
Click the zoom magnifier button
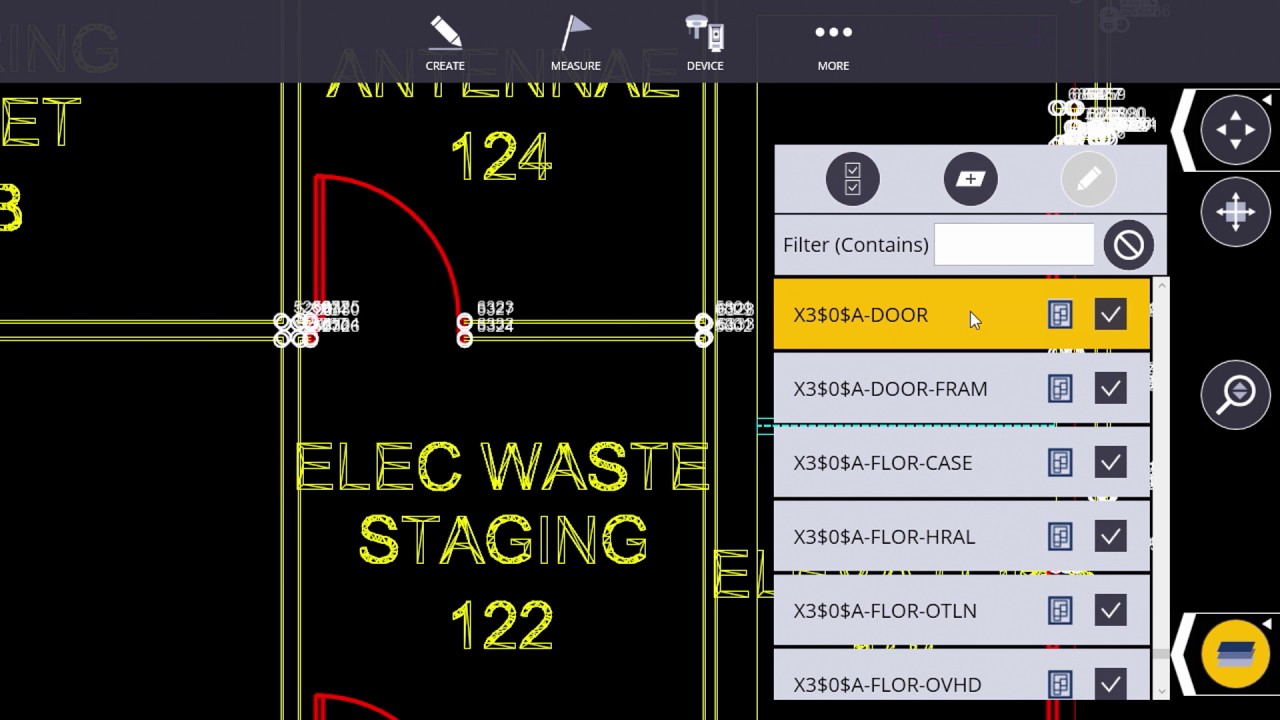click(x=1236, y=394)
